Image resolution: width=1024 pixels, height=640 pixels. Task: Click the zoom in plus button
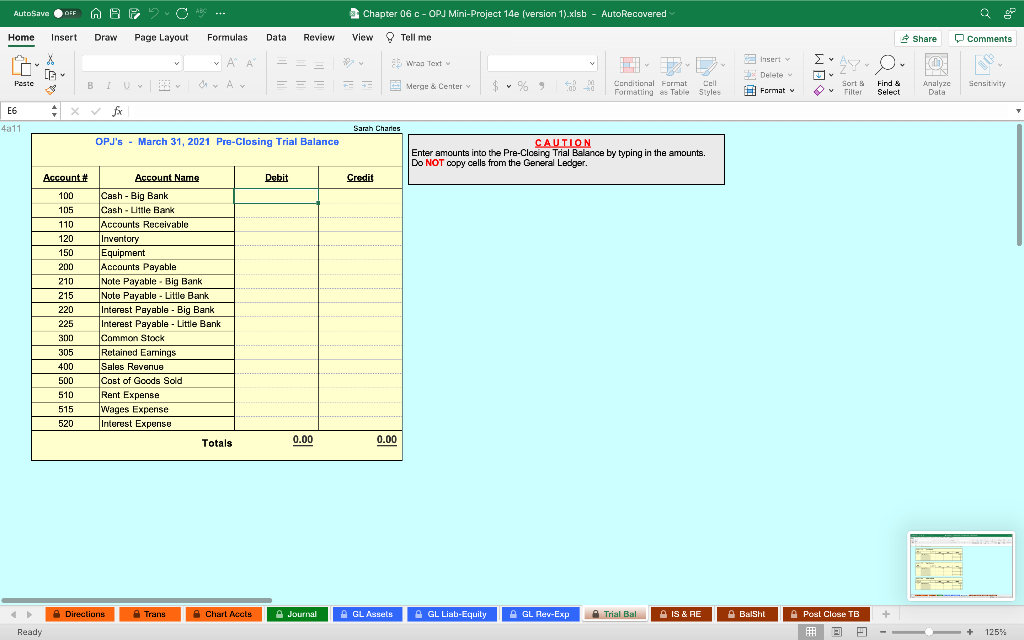(970, 632)
